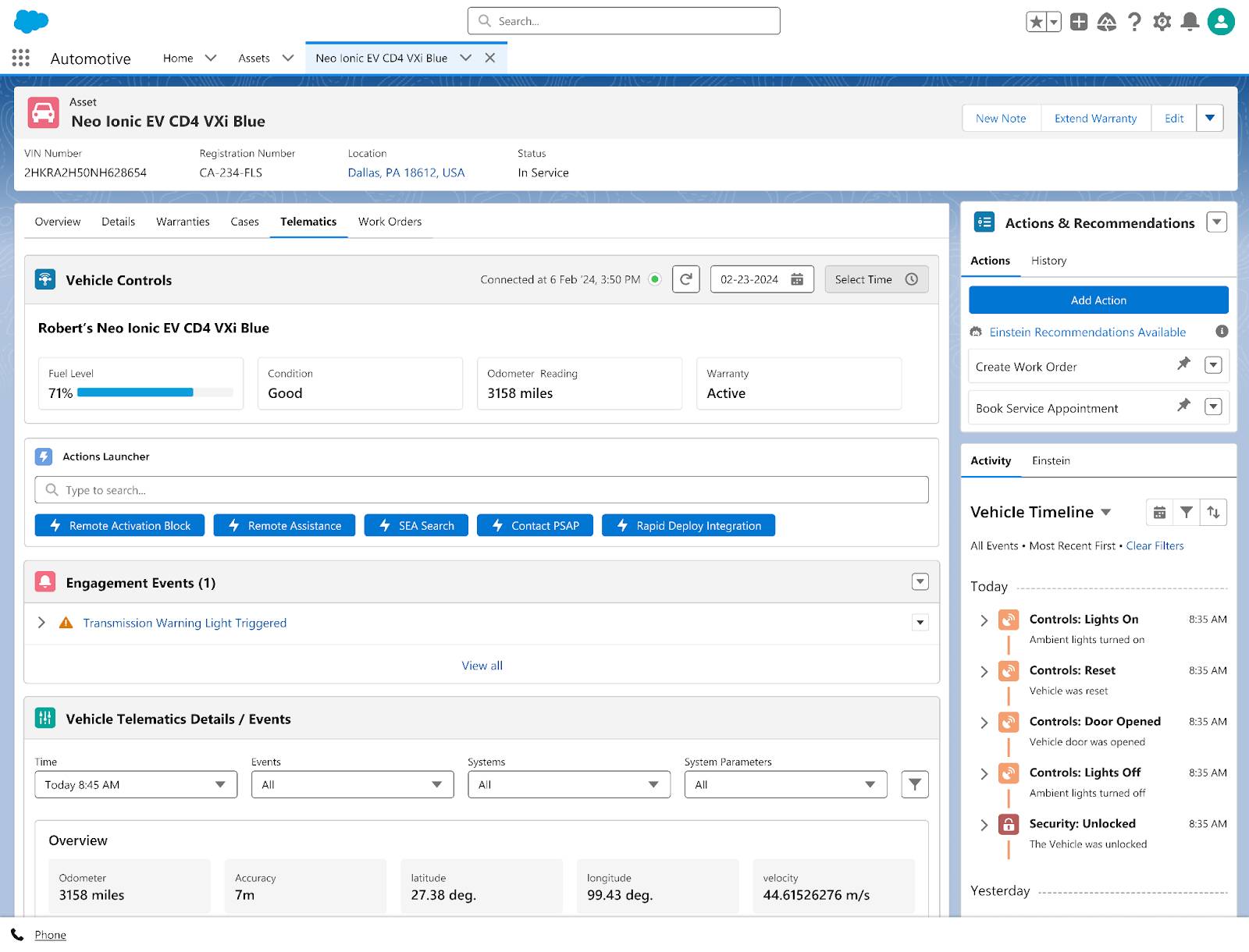Click the Vehicle Telematics Details header icon
Image resolution: width=1249 pixels, height=952 pixels.
(x=45, y=718)
